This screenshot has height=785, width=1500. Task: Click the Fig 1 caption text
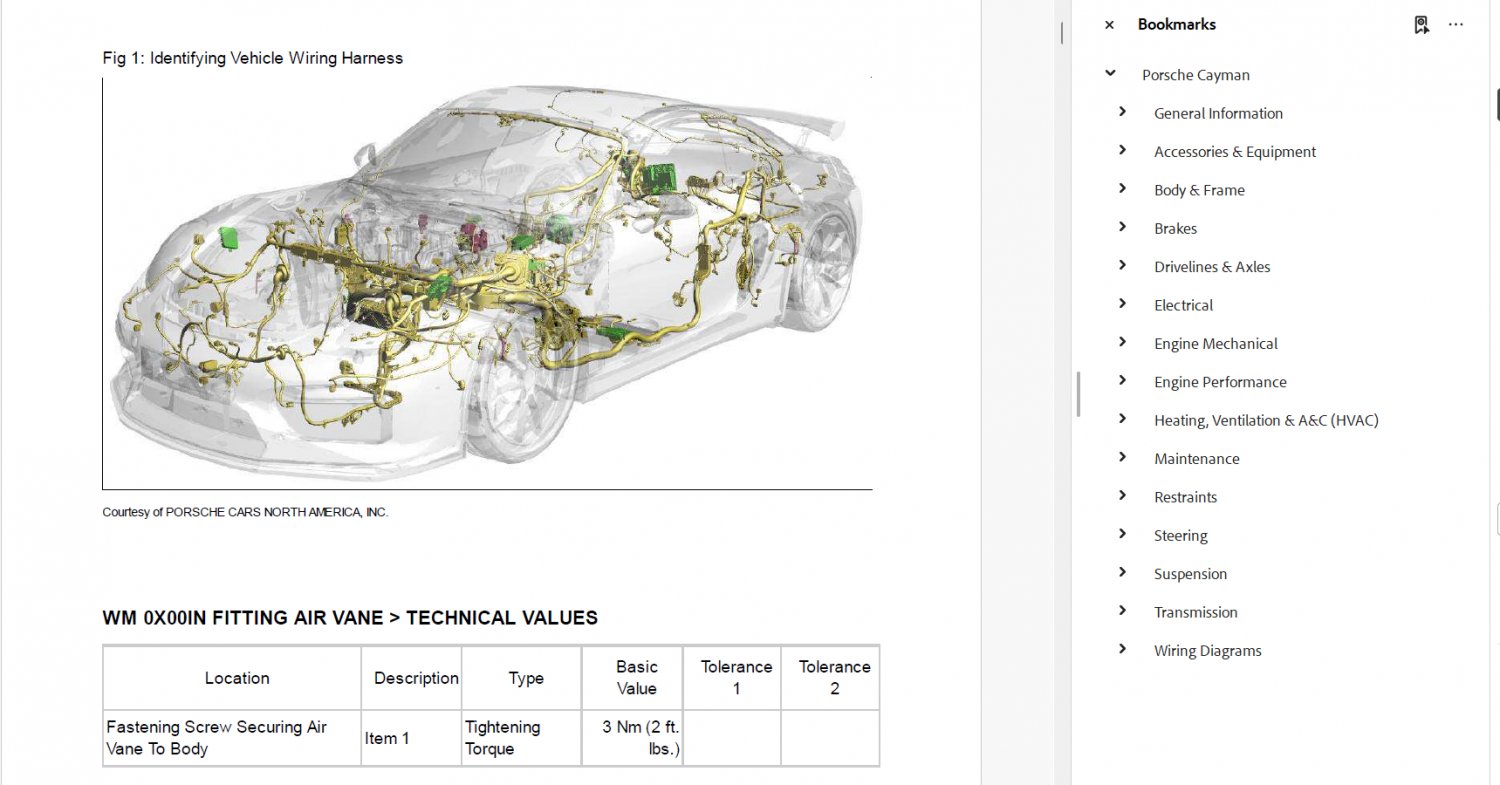click(x=253, y=58)
